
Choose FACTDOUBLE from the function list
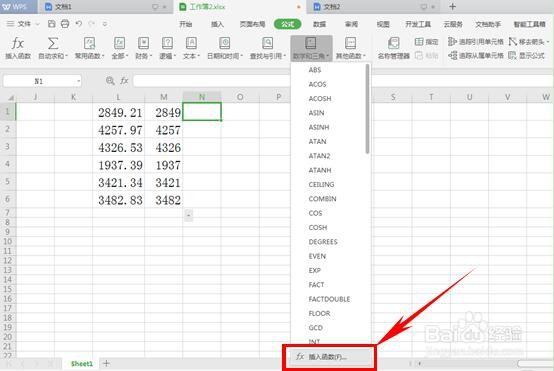tap(329, 299)
